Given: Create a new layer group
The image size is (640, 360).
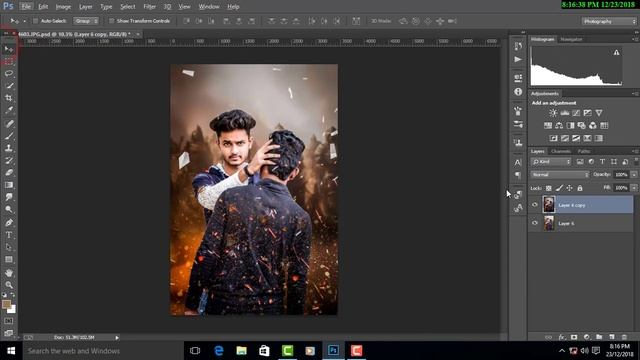Looking at the screenshot, I should tap(599, 337).
